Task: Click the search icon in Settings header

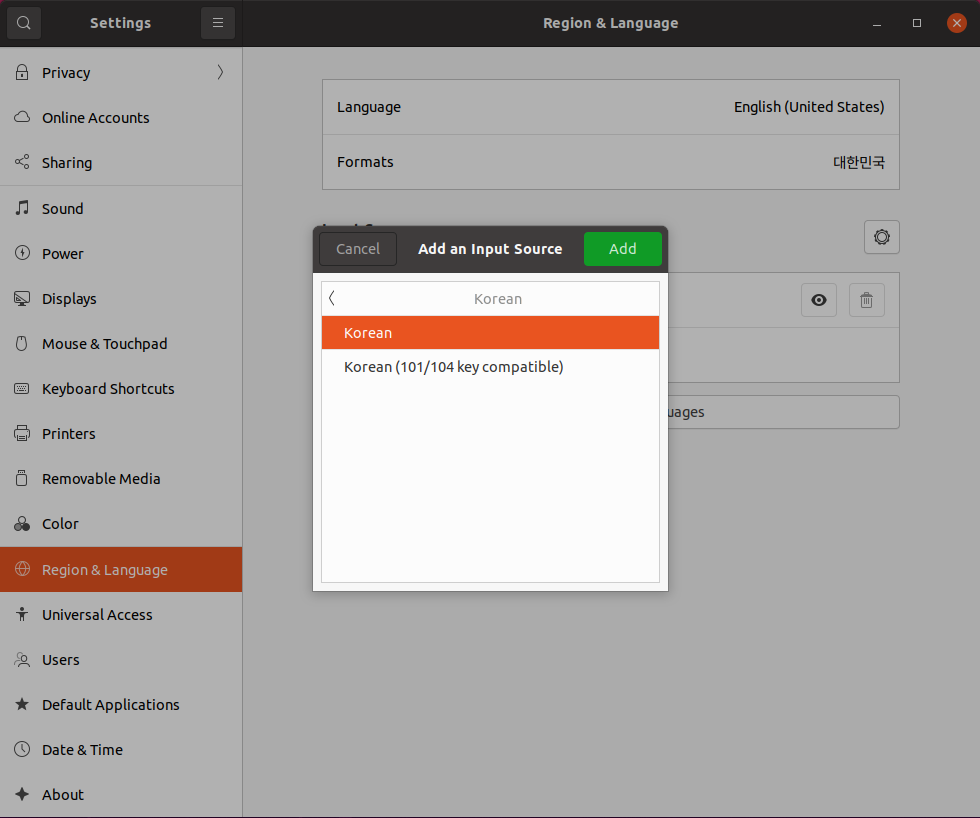Action: point(24,23)
